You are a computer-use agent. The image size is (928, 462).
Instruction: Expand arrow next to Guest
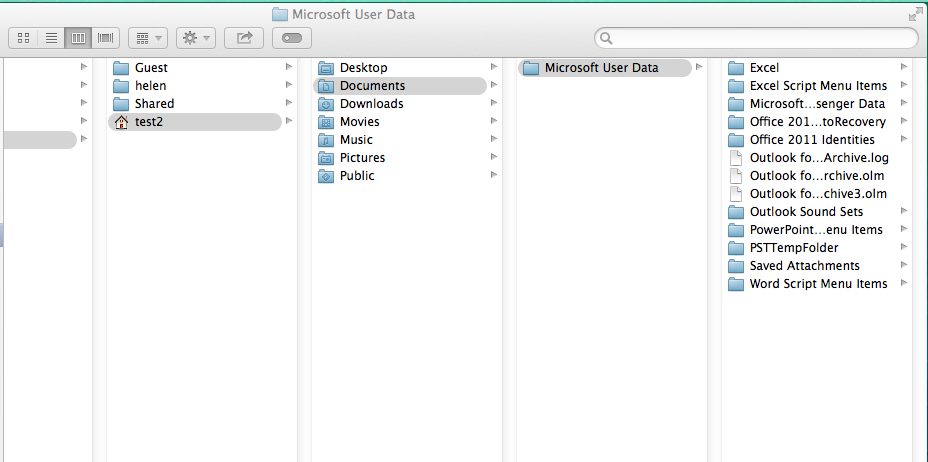[x=289, y=67]
